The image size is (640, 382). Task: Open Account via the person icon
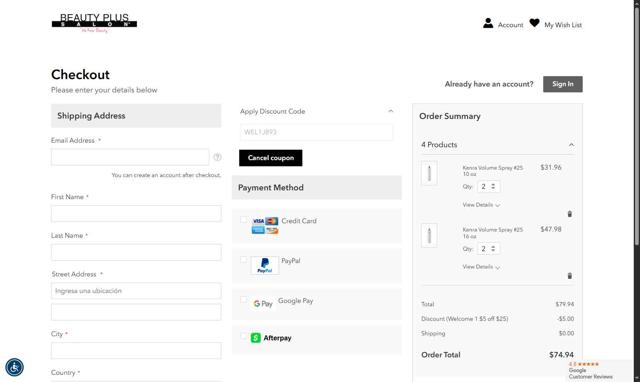click(488, 23)
